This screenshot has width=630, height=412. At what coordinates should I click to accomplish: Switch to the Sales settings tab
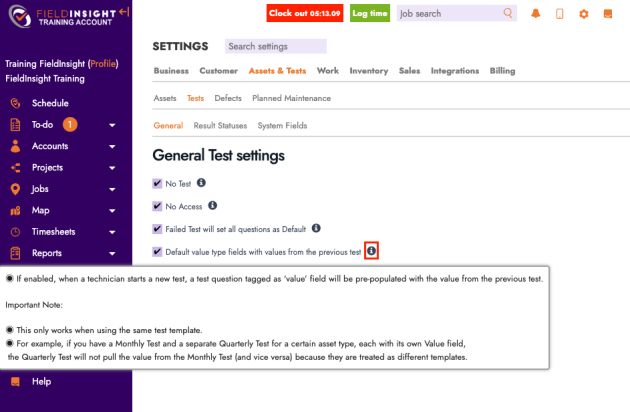click(409, 71)
